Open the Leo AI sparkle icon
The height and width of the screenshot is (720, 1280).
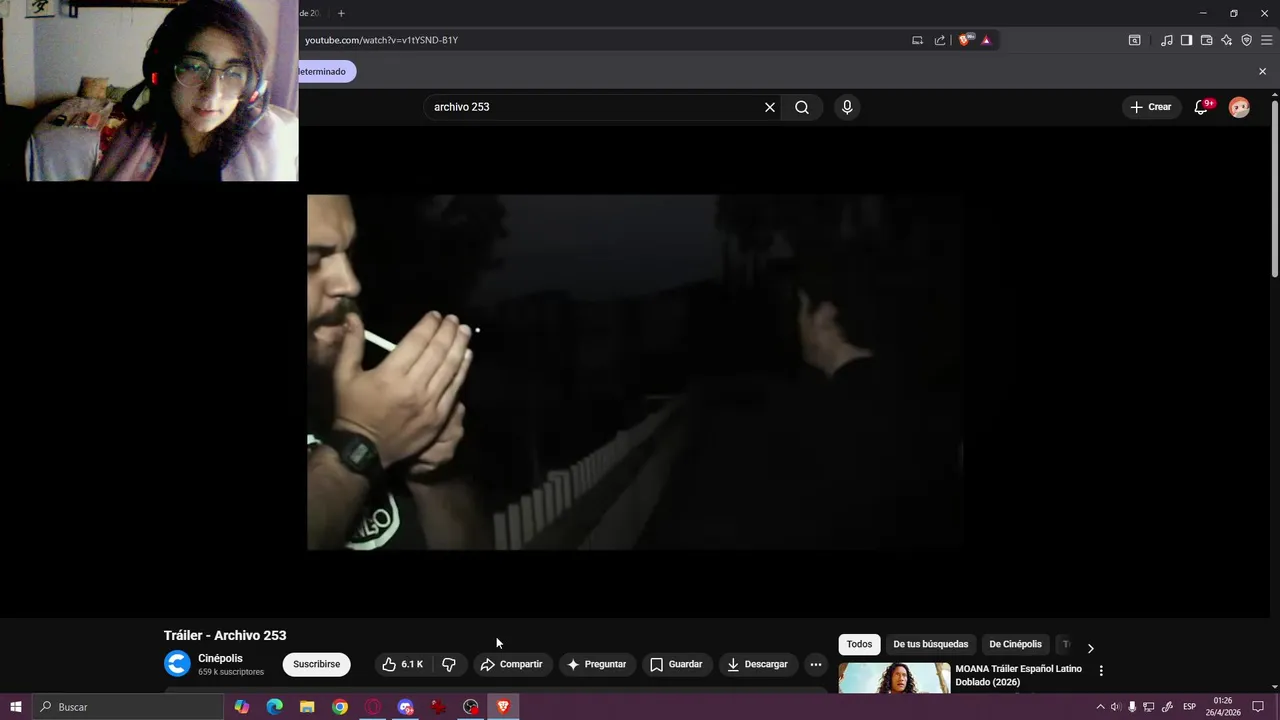click(1226, 40)
